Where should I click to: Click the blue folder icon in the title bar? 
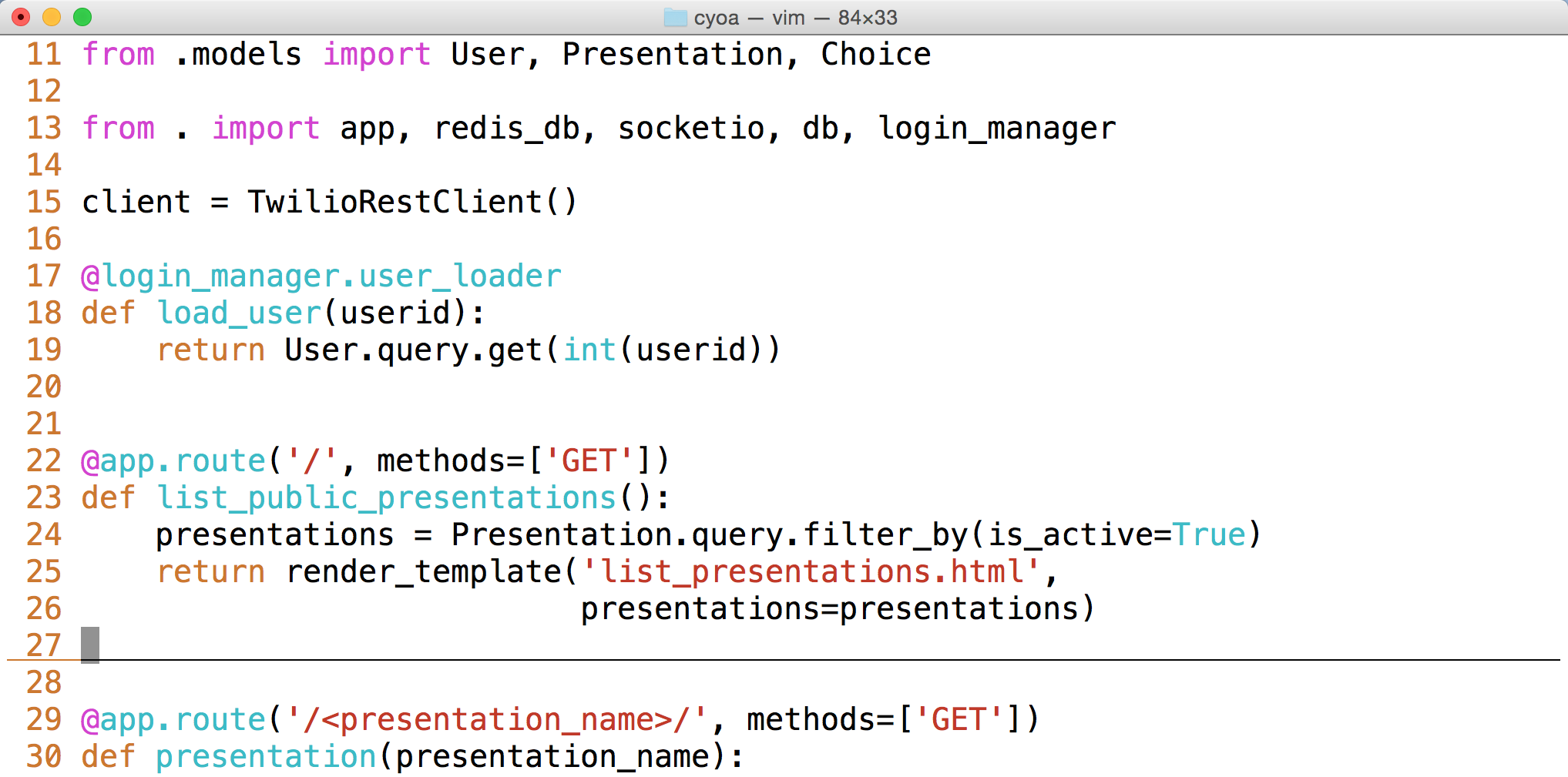click(674, 17)
